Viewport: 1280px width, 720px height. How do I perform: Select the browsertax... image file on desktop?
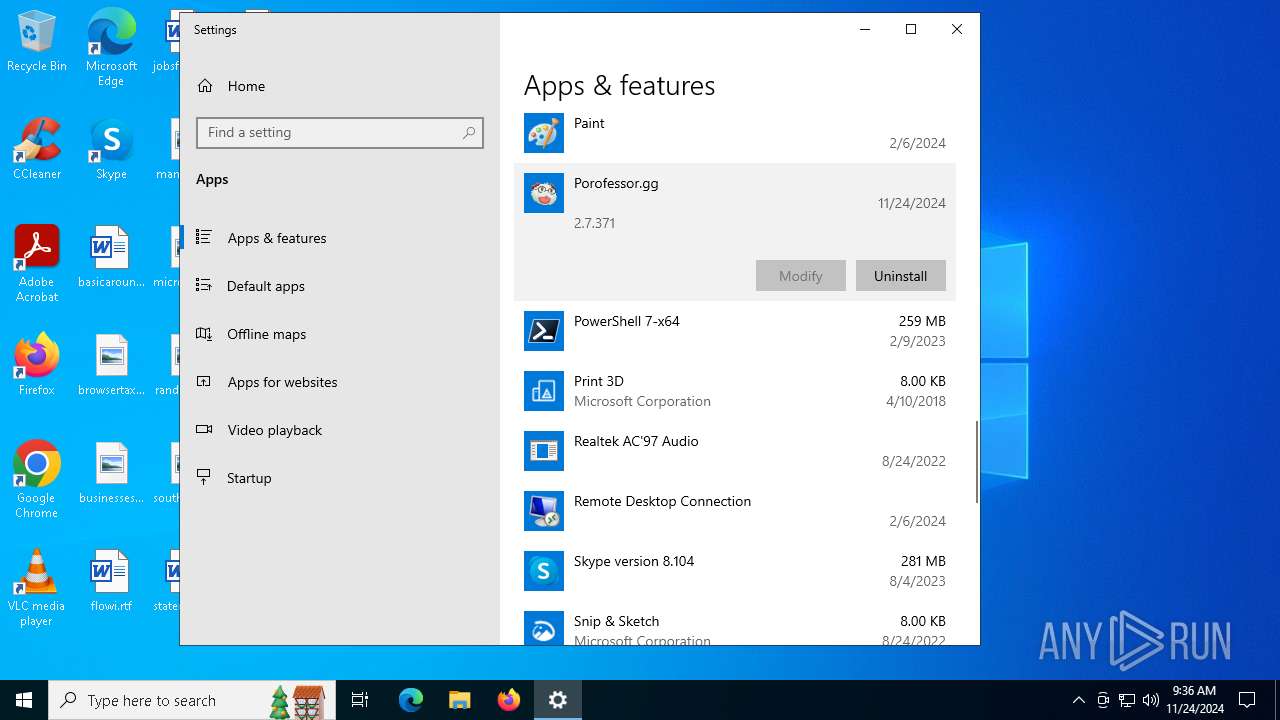tap(111, 365)
